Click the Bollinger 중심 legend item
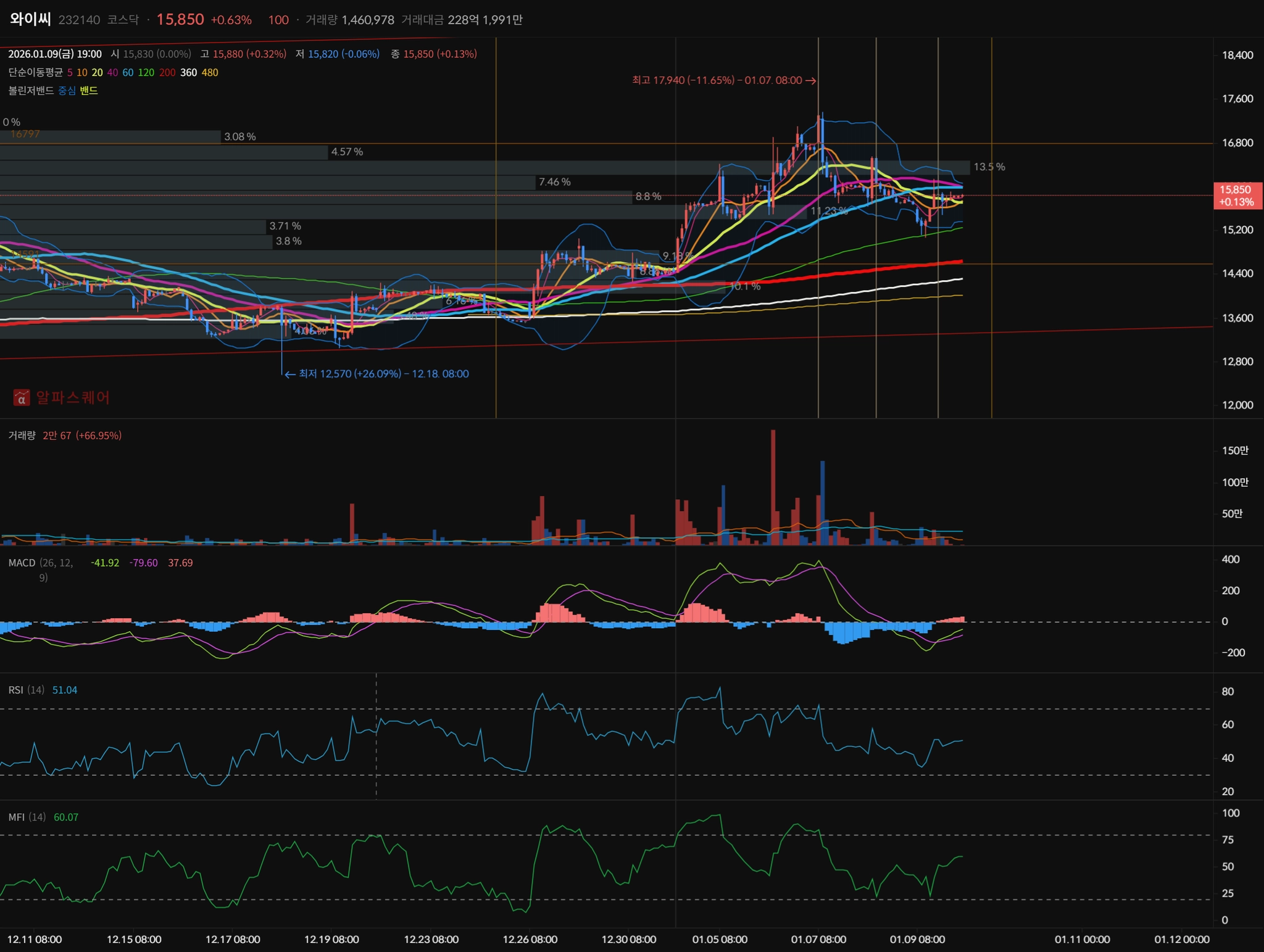1264x952 pixels. coord(67,91)
